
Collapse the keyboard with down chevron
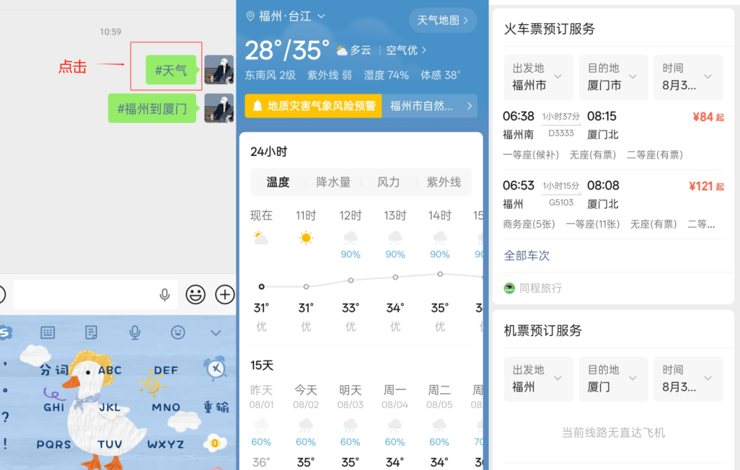216,332
